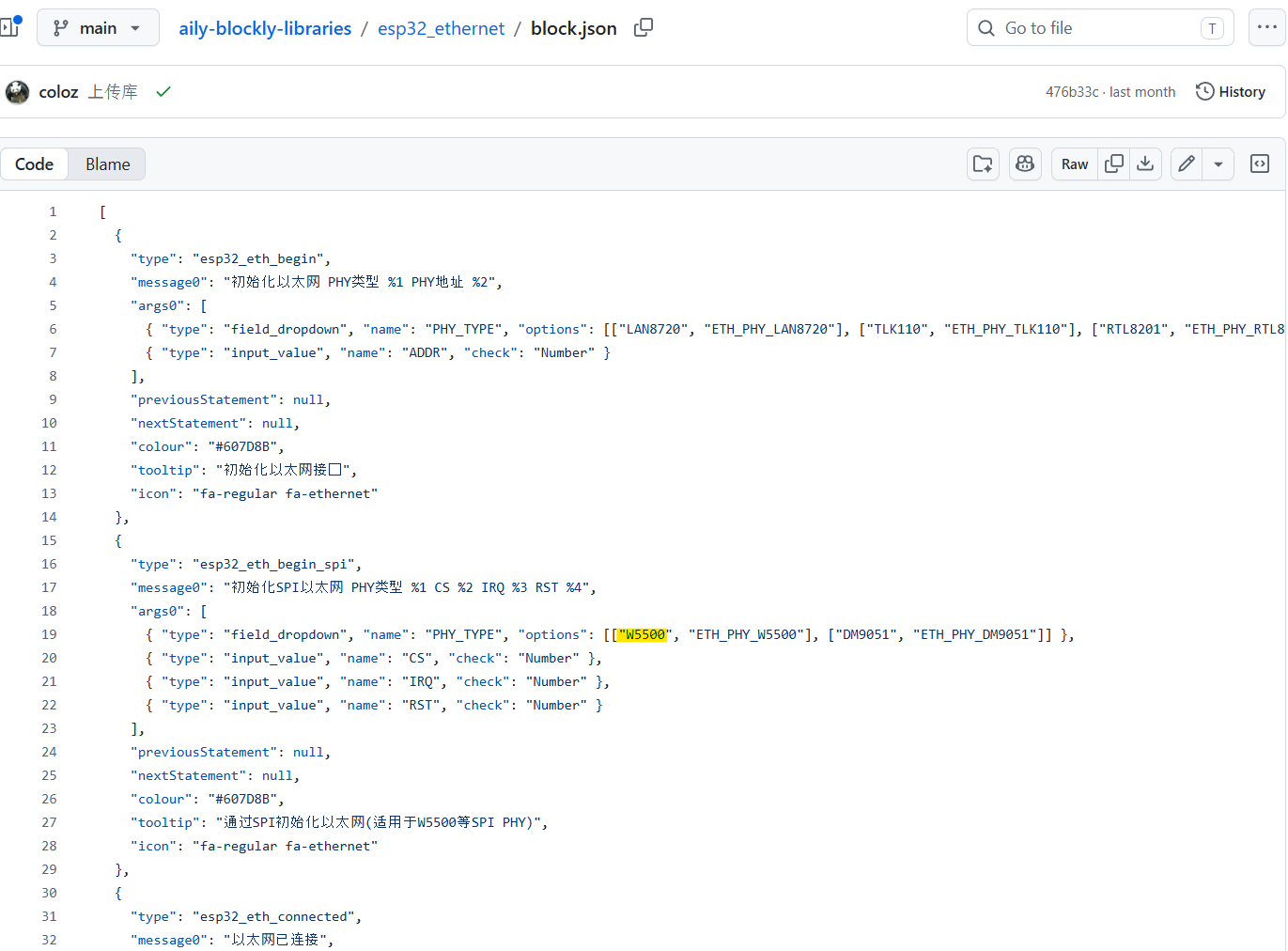Image resolution: width=1288 pixels, height=951 pixels.
Task: Navigate to the esp32_ethernet folder
Action: [441, 28]
